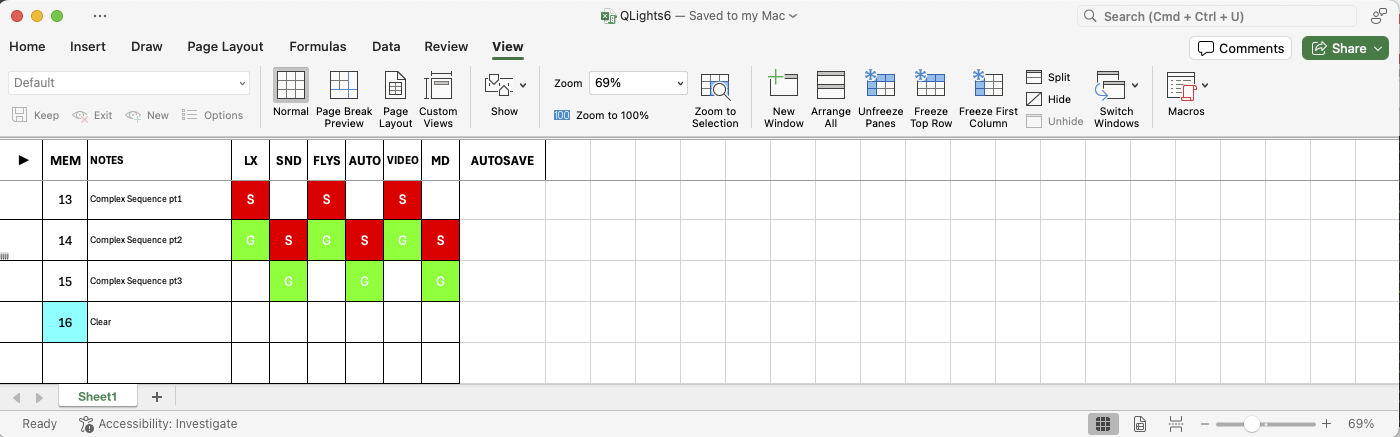Open the Data tab
1400x437 pixels.
386,46
